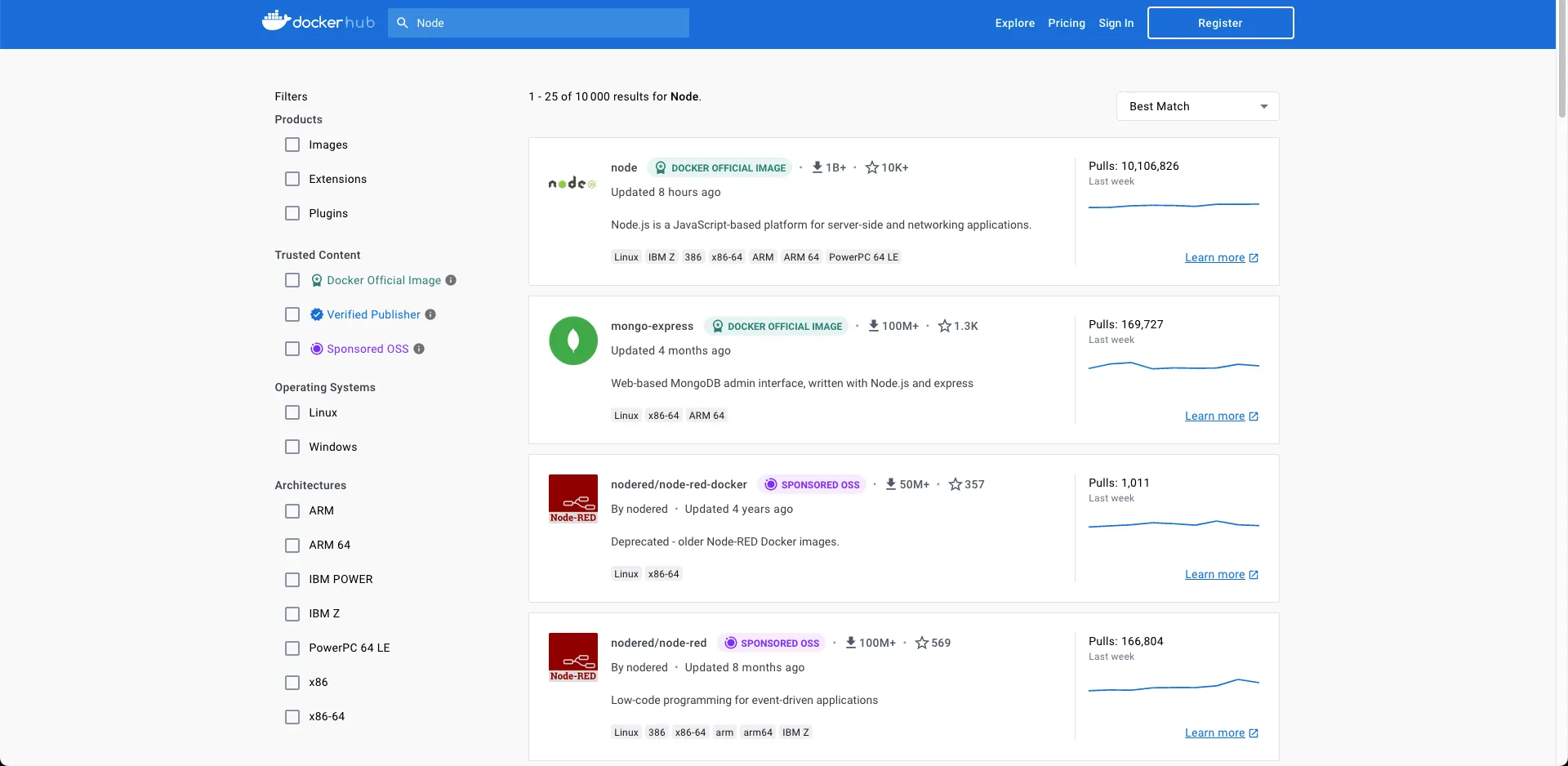The image size is (1568, 766).
Task: Enable the ARM 64 architecture filter
Action: tap(292, 545)
